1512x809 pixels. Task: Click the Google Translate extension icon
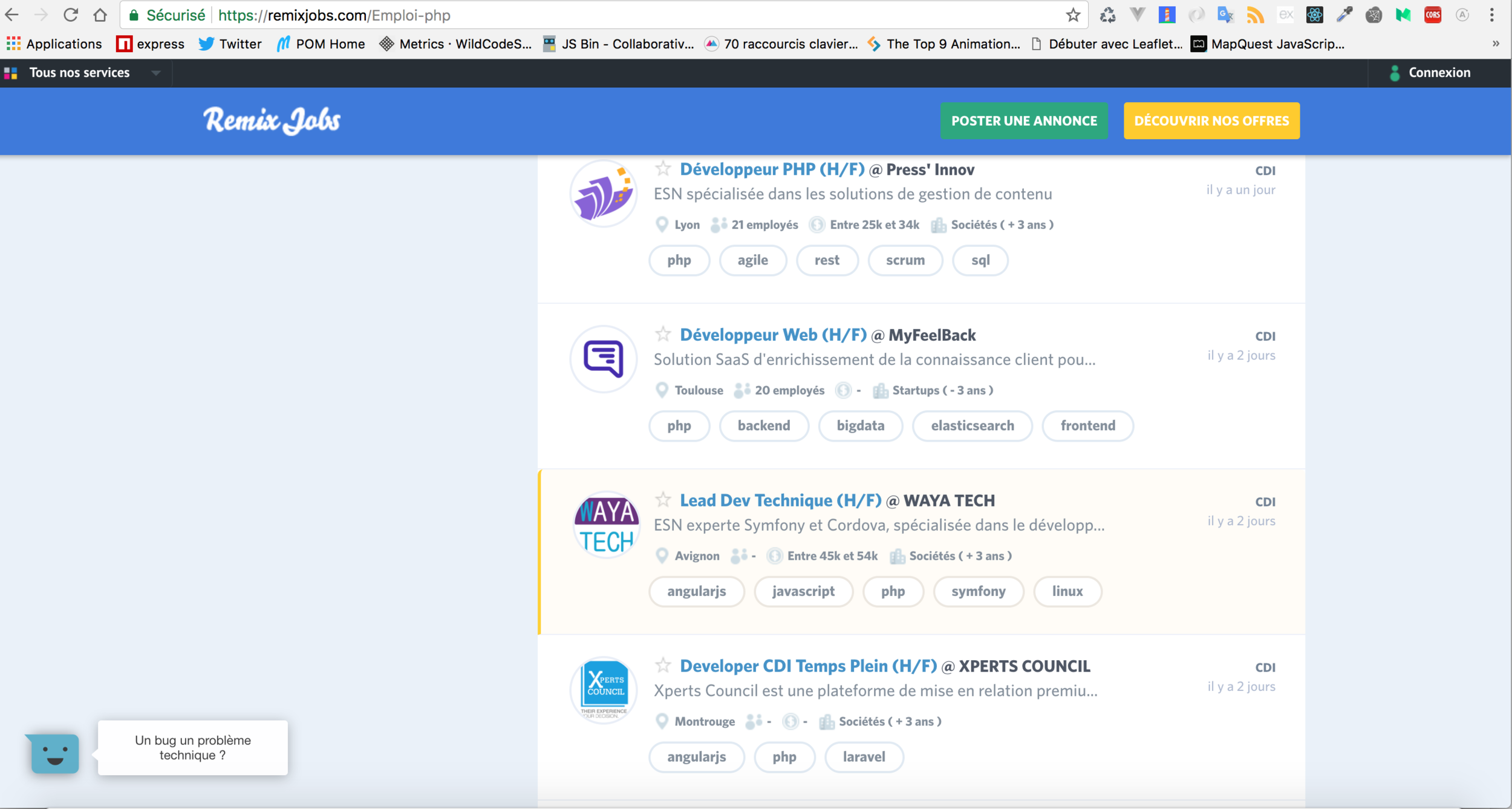[x=1225, y=15]
